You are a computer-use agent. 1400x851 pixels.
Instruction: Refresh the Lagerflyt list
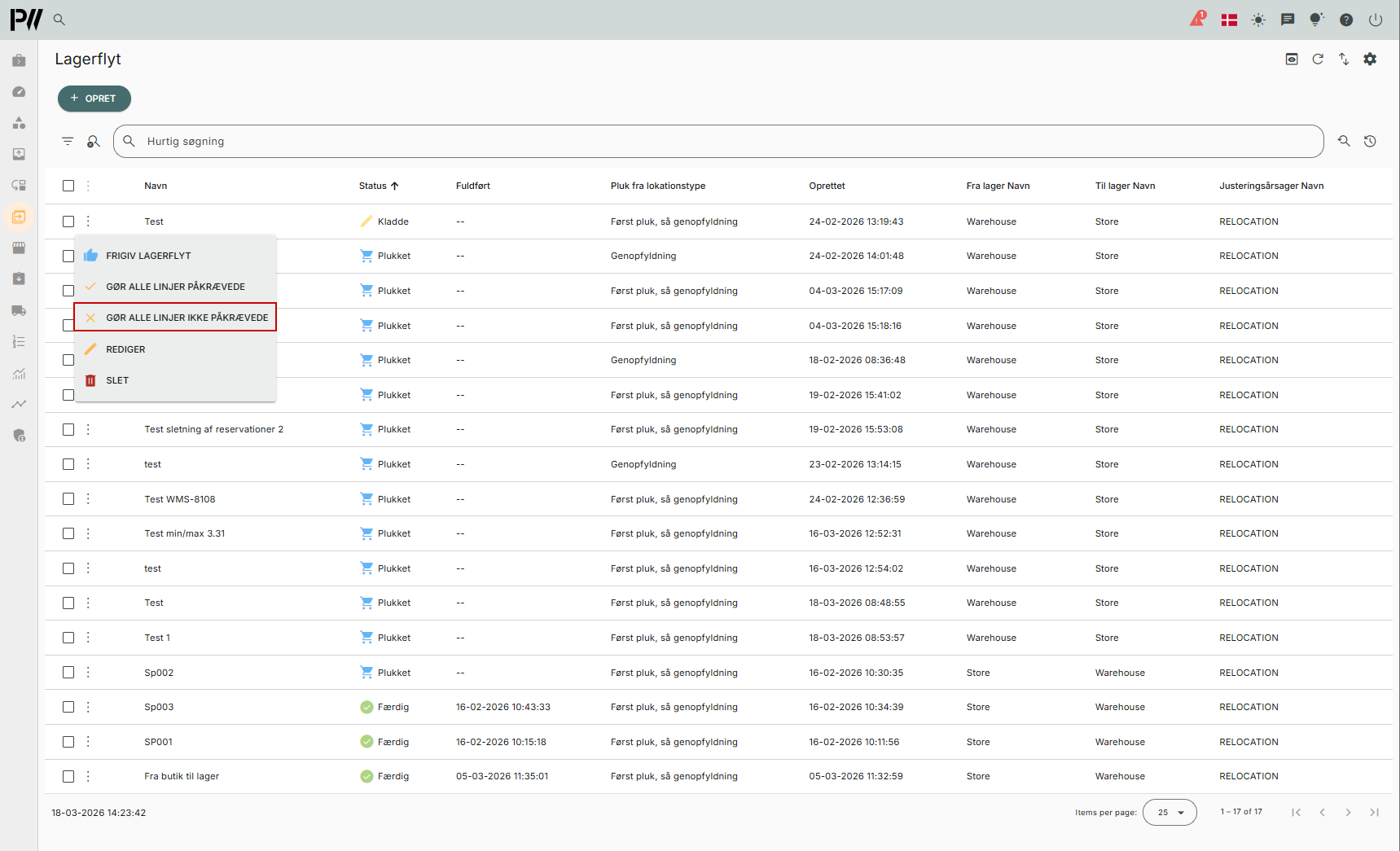pyautogui.click(x=1318, y=59)
